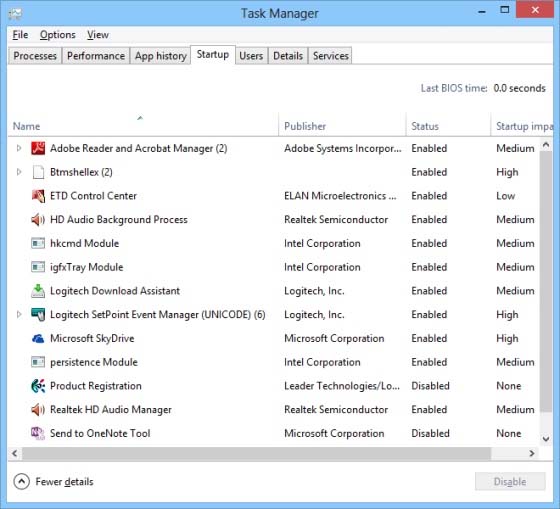Select the hkcmd Module row name
Viewport: 560px width, 509px height.
(84, 243)
